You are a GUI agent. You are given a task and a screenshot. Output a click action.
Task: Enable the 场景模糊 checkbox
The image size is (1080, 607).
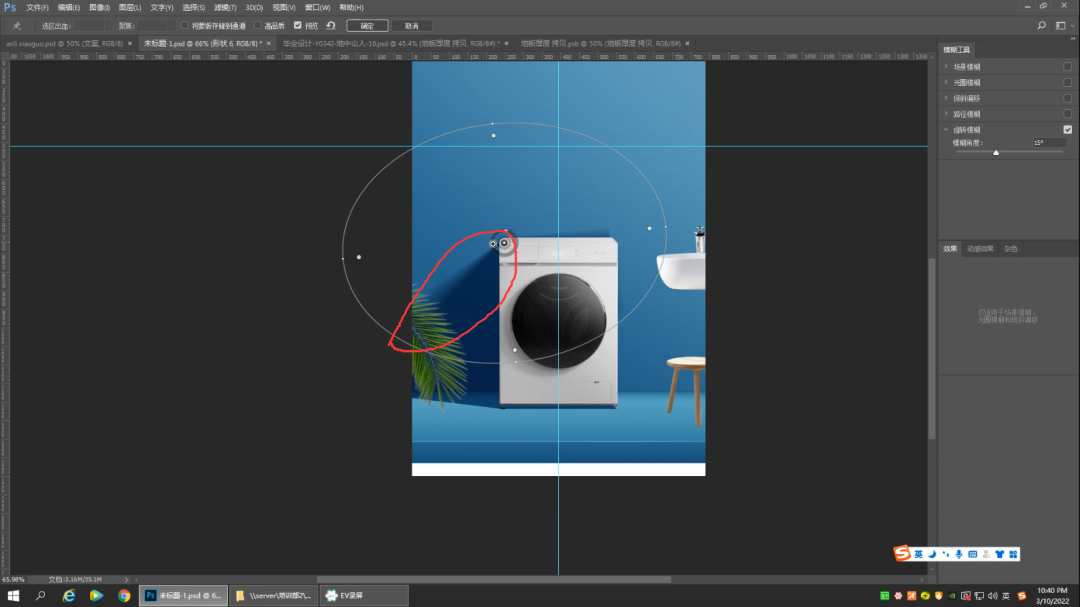point(1067,66)
